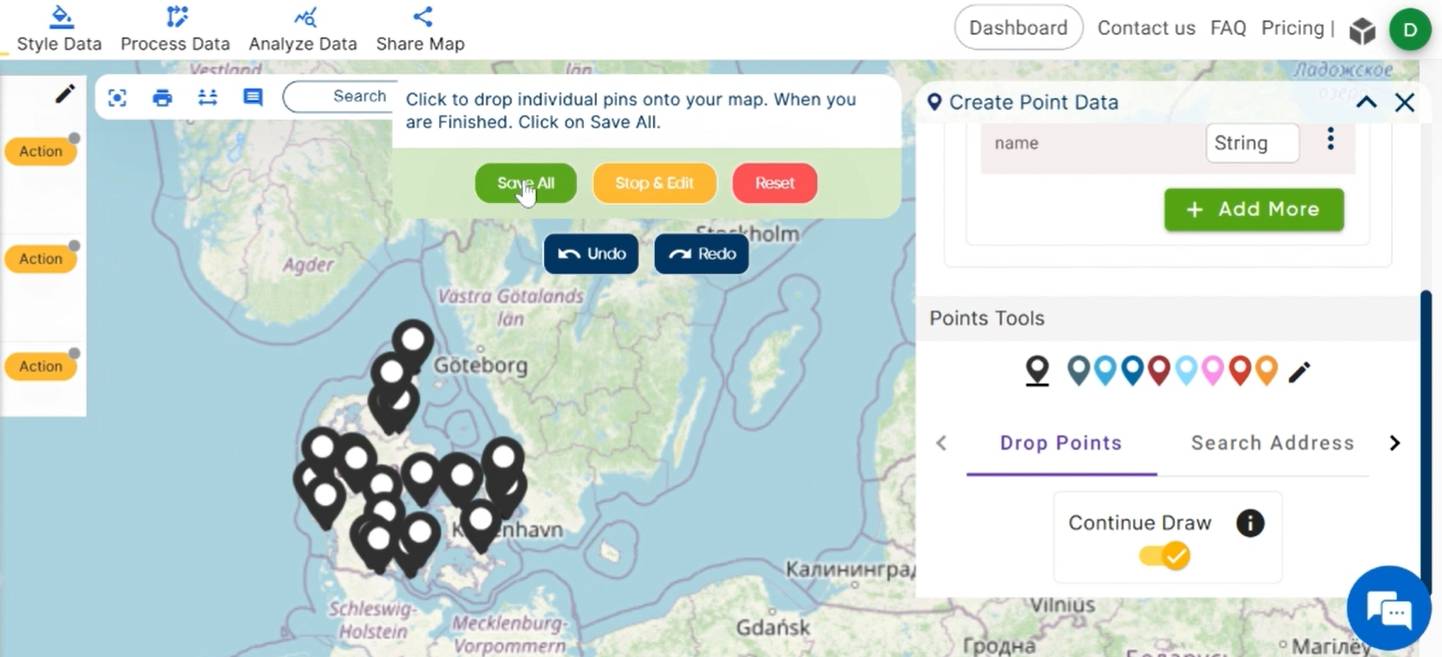Open the live chat bubble
This screenshot has width=1442, height=657.
pos(1389,609)
